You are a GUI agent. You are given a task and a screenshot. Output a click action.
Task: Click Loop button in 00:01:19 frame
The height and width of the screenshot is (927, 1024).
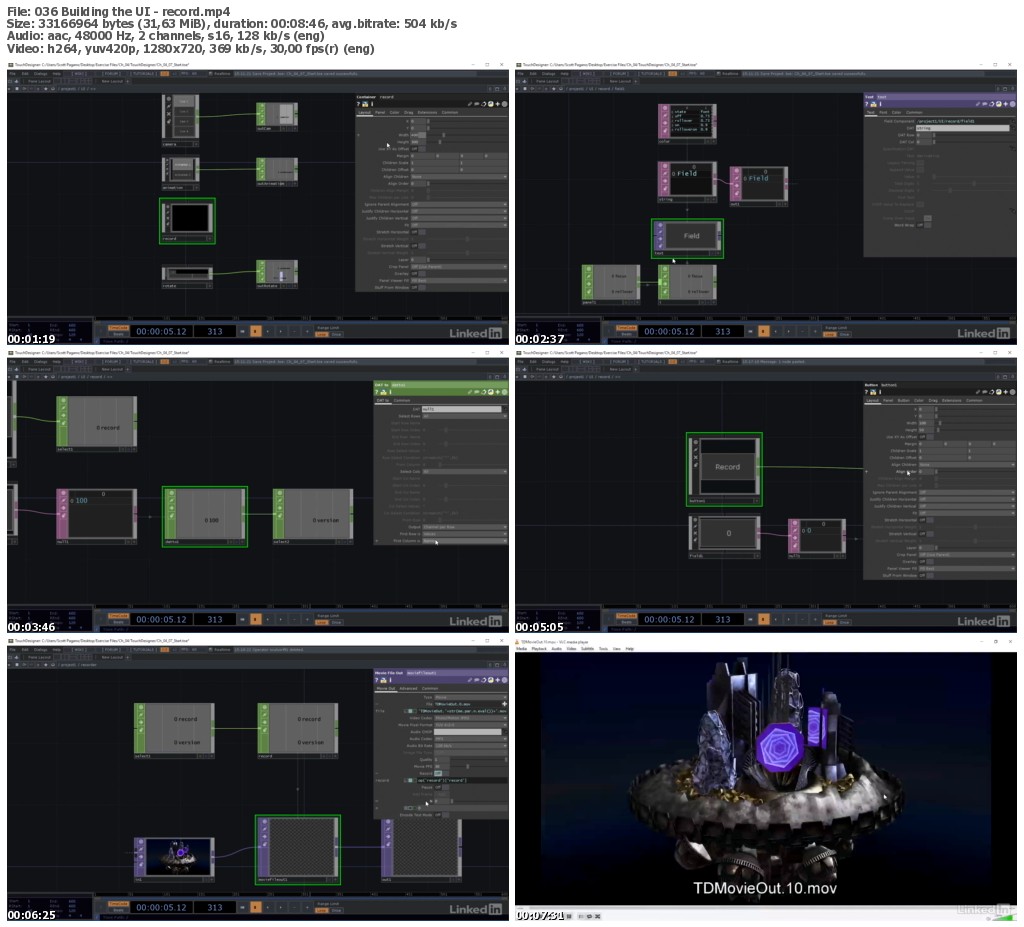tap(321, 334)
